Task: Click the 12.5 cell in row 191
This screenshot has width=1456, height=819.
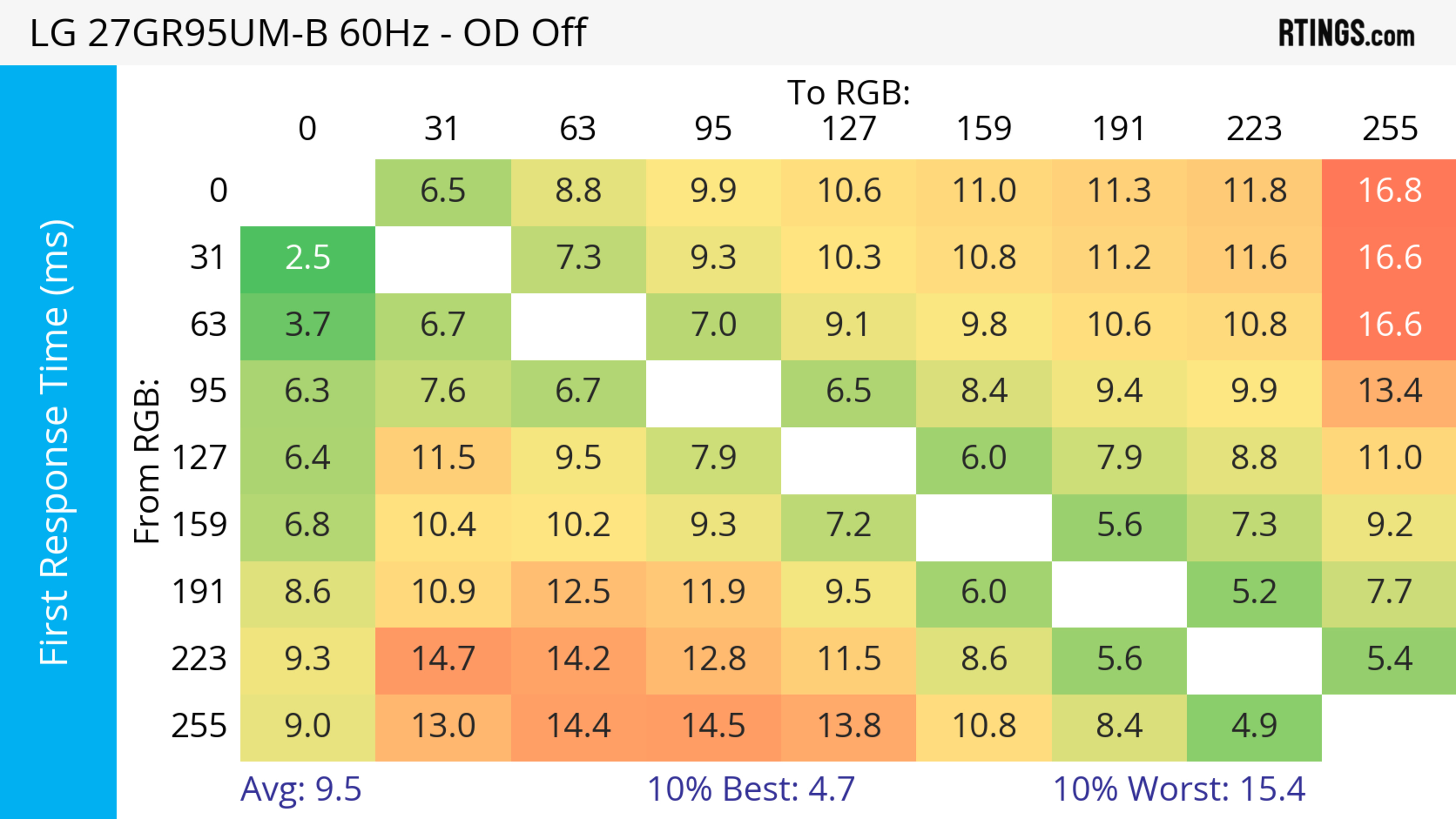Action: (x=578, y=594)
